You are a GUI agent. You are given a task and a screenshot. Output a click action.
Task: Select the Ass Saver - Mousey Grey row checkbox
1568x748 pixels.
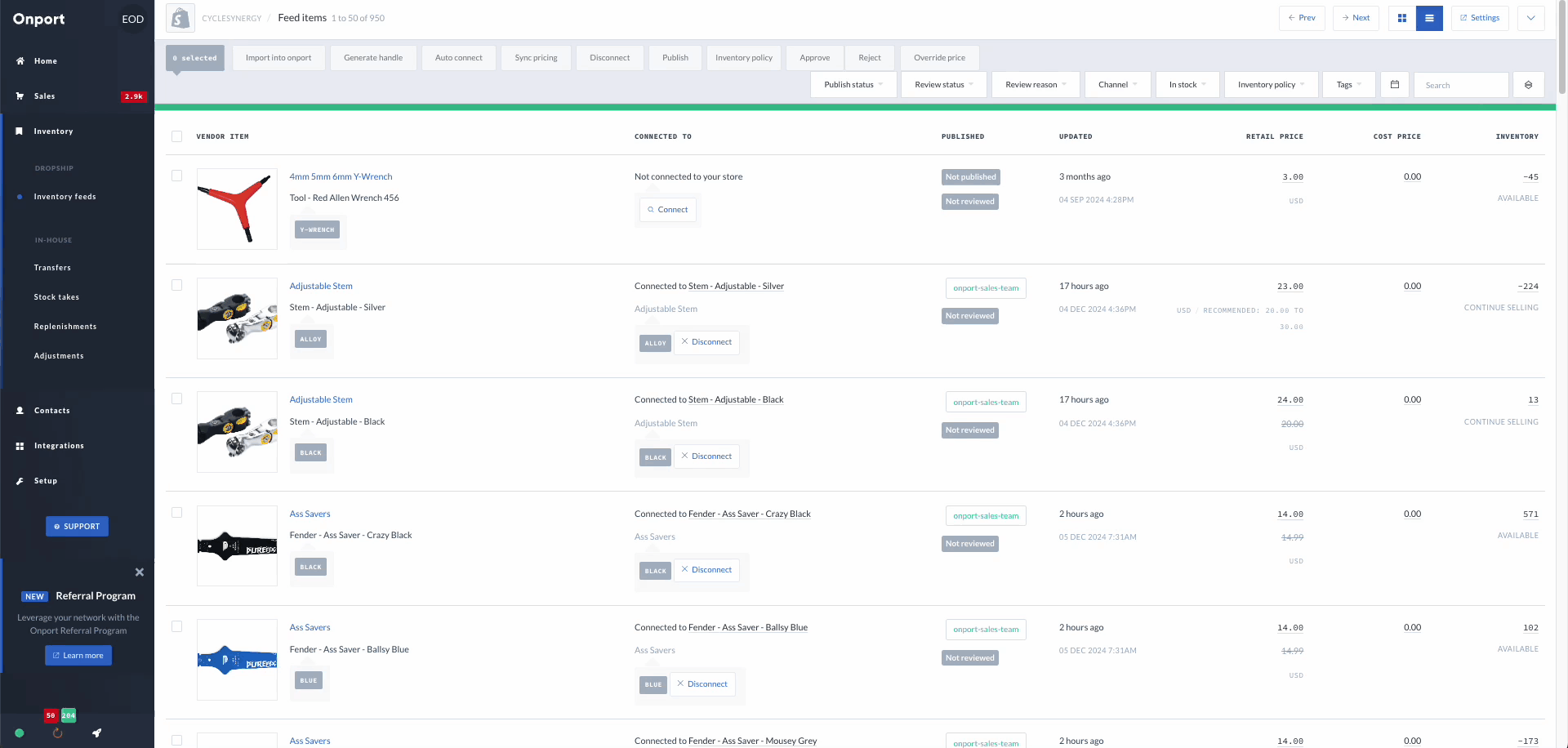point(176,740)
